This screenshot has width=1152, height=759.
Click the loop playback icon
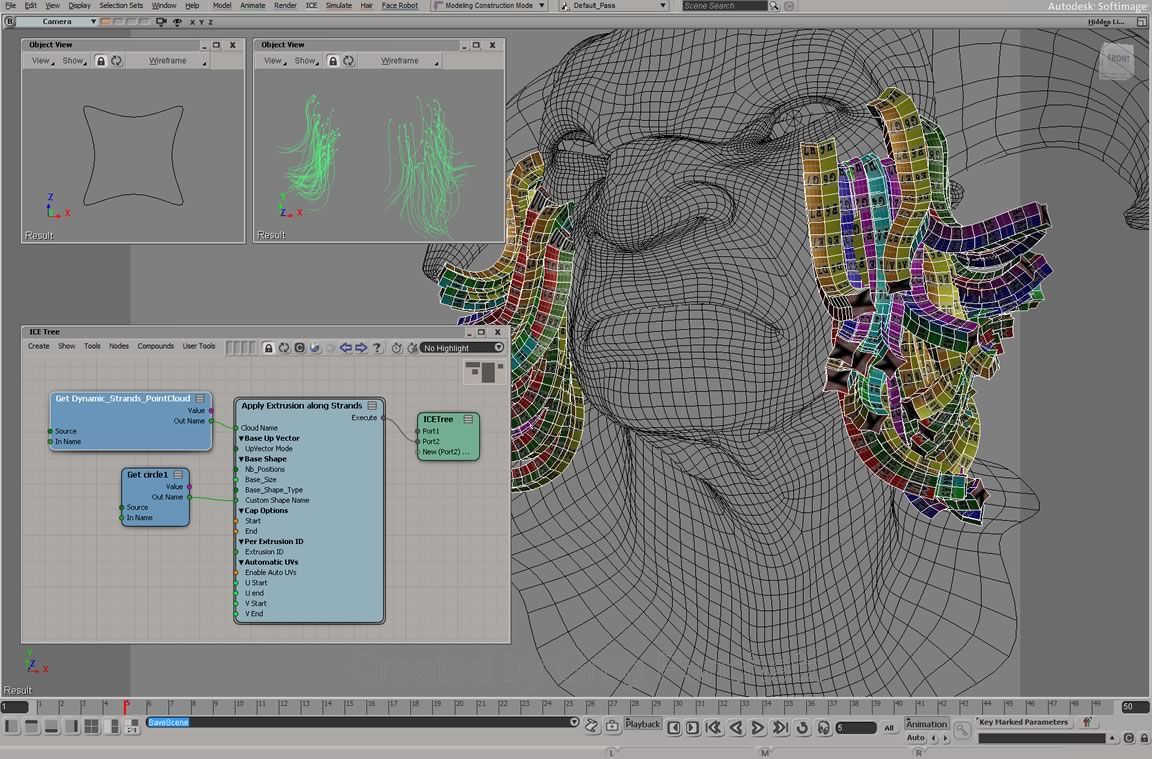point(803,725)
